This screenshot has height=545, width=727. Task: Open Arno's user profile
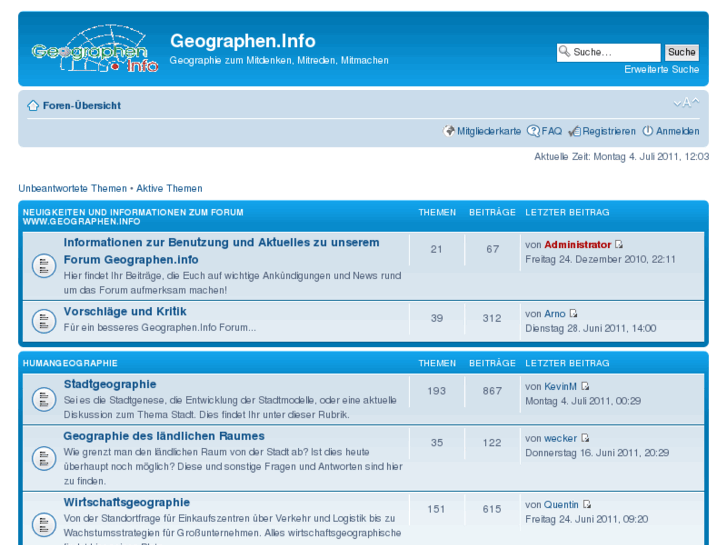point(555,314)
